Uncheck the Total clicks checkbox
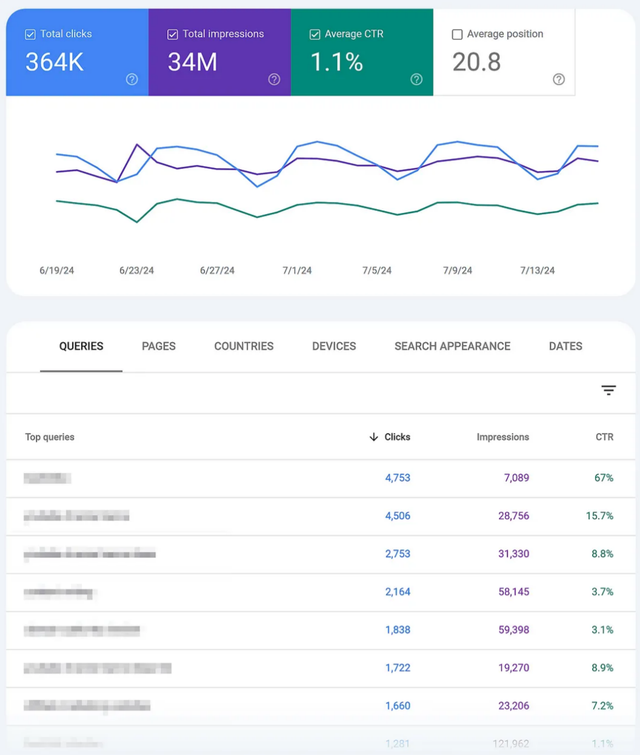Image resolution: width=640 pixels, height=755 pixels. [x=30, y=34]
